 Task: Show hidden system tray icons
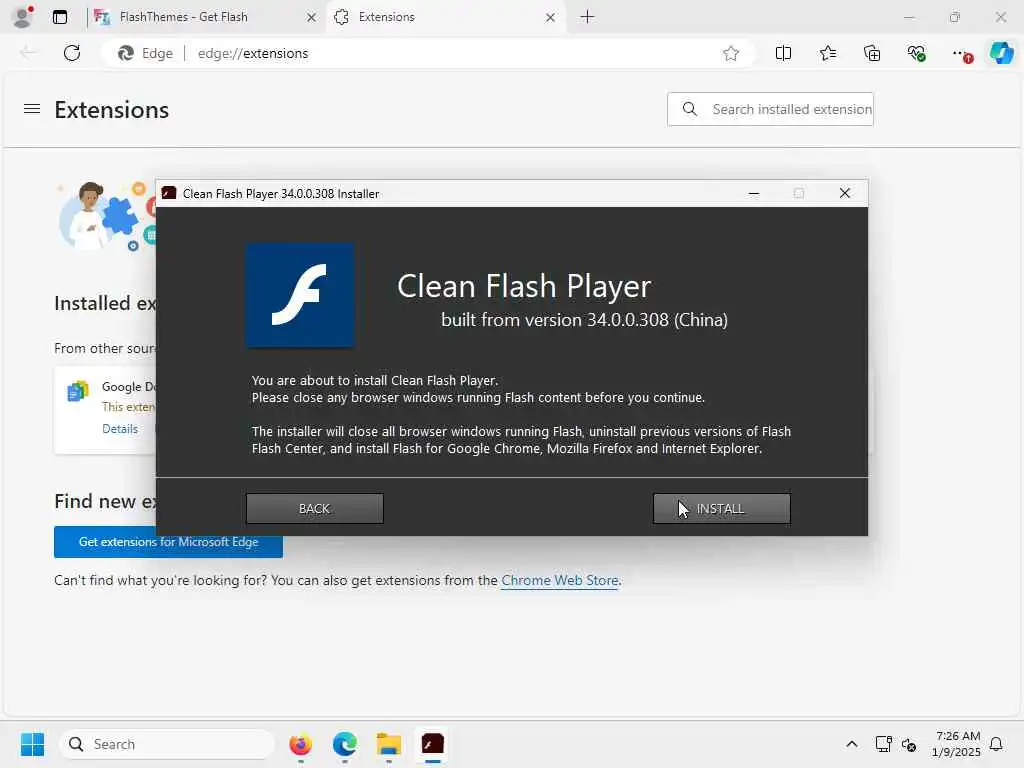pyautogui.click(x=852, y=744)
